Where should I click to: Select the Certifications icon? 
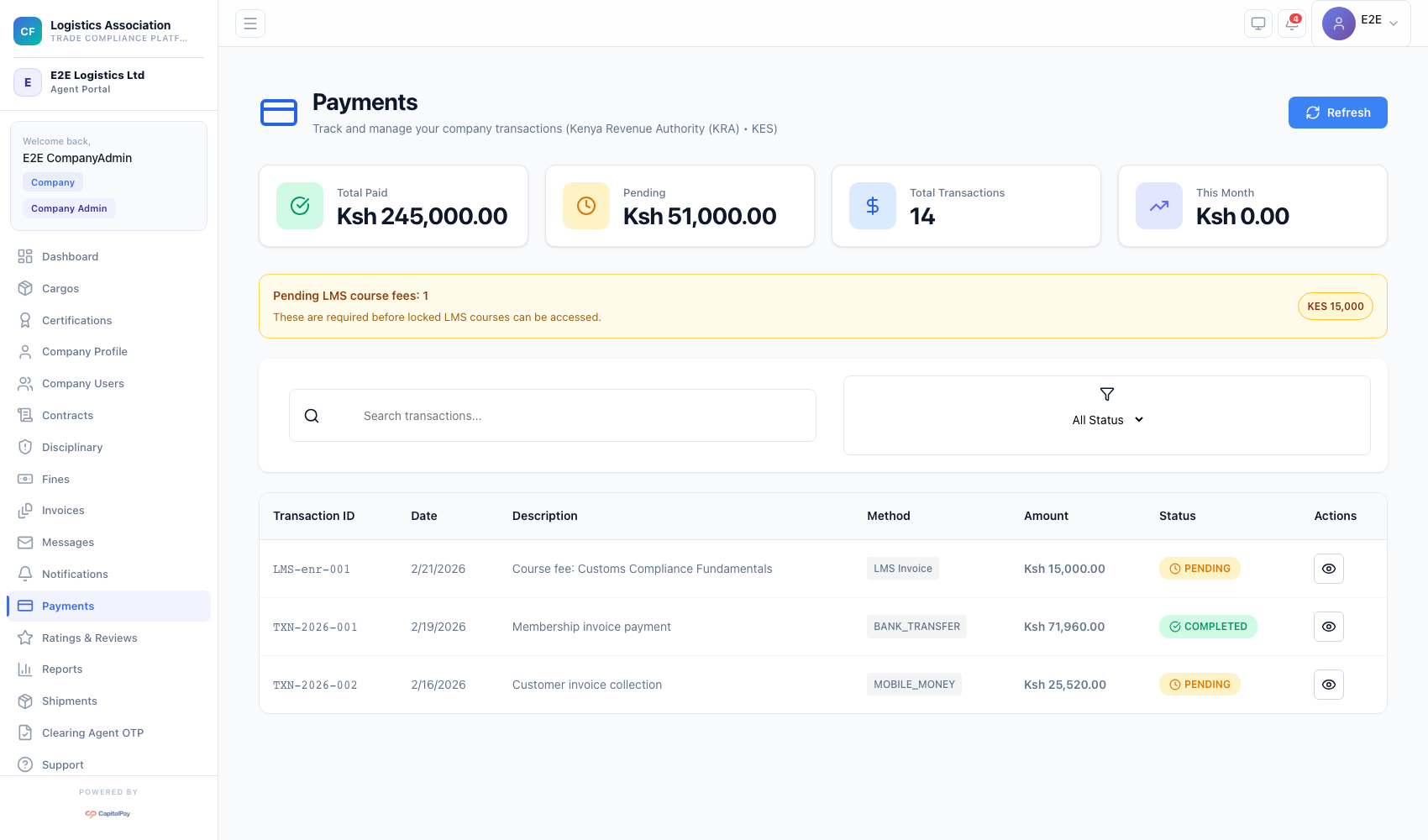point(25,320)
